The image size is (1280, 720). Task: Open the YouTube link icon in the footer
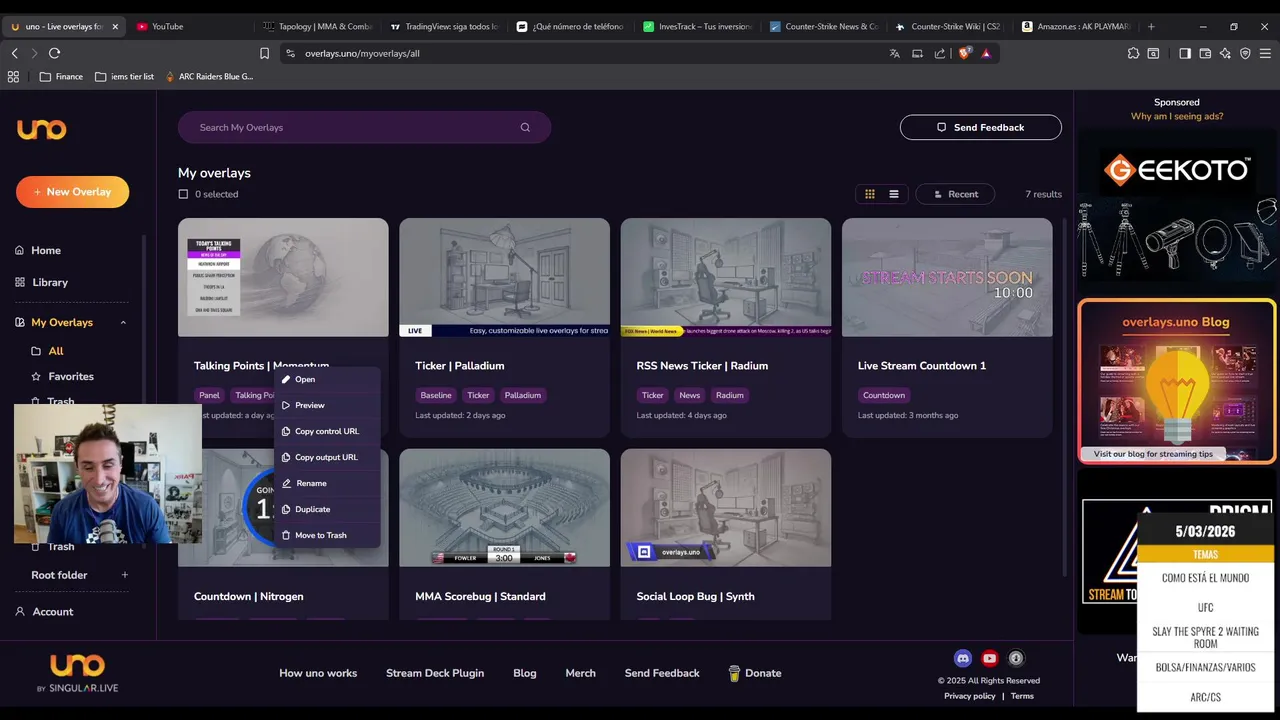pyautogui.click(x=989, y=658)
